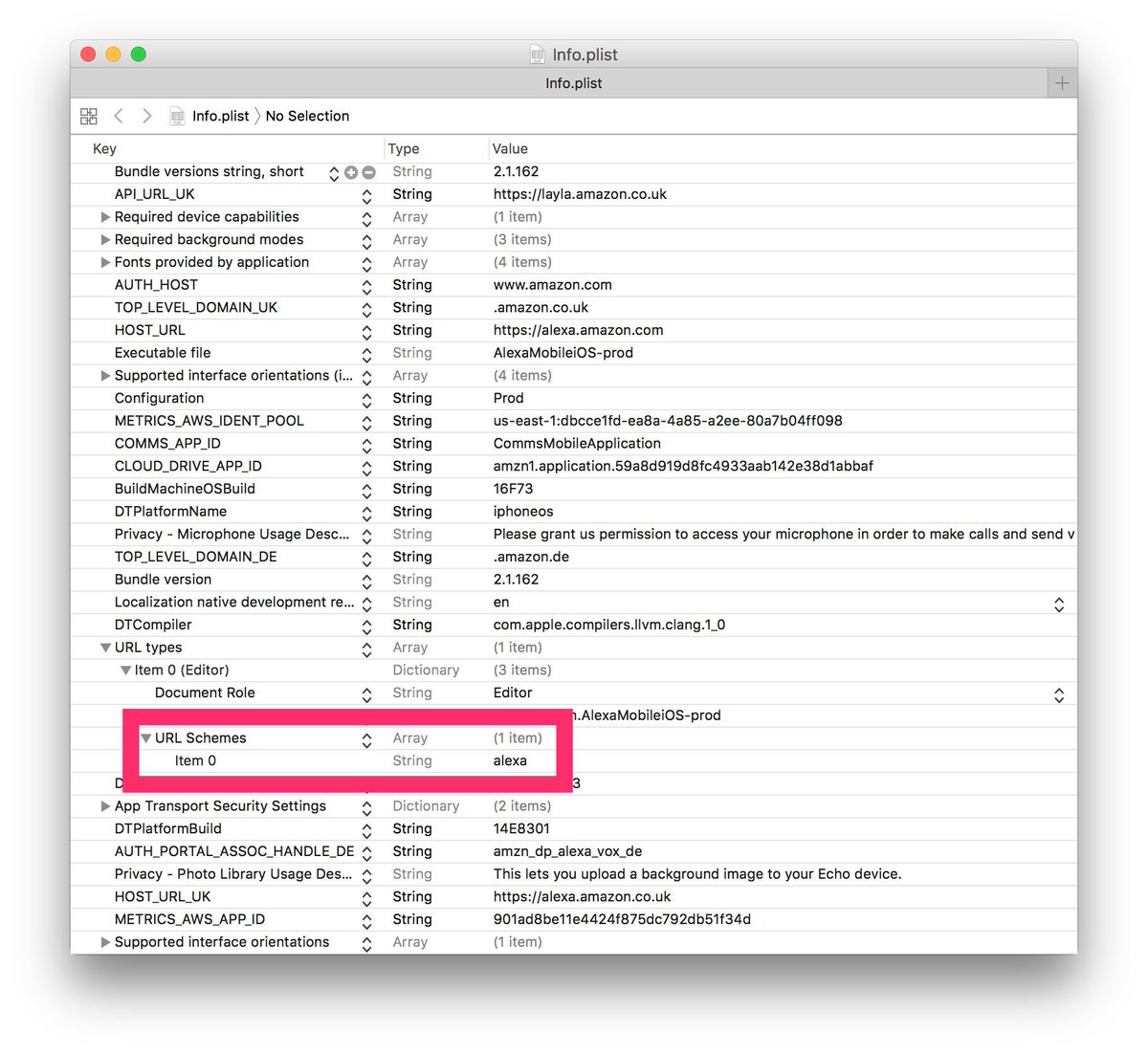Click Info.plist in the jump bar
The image size is (1148, 1055).
[220, 116]
